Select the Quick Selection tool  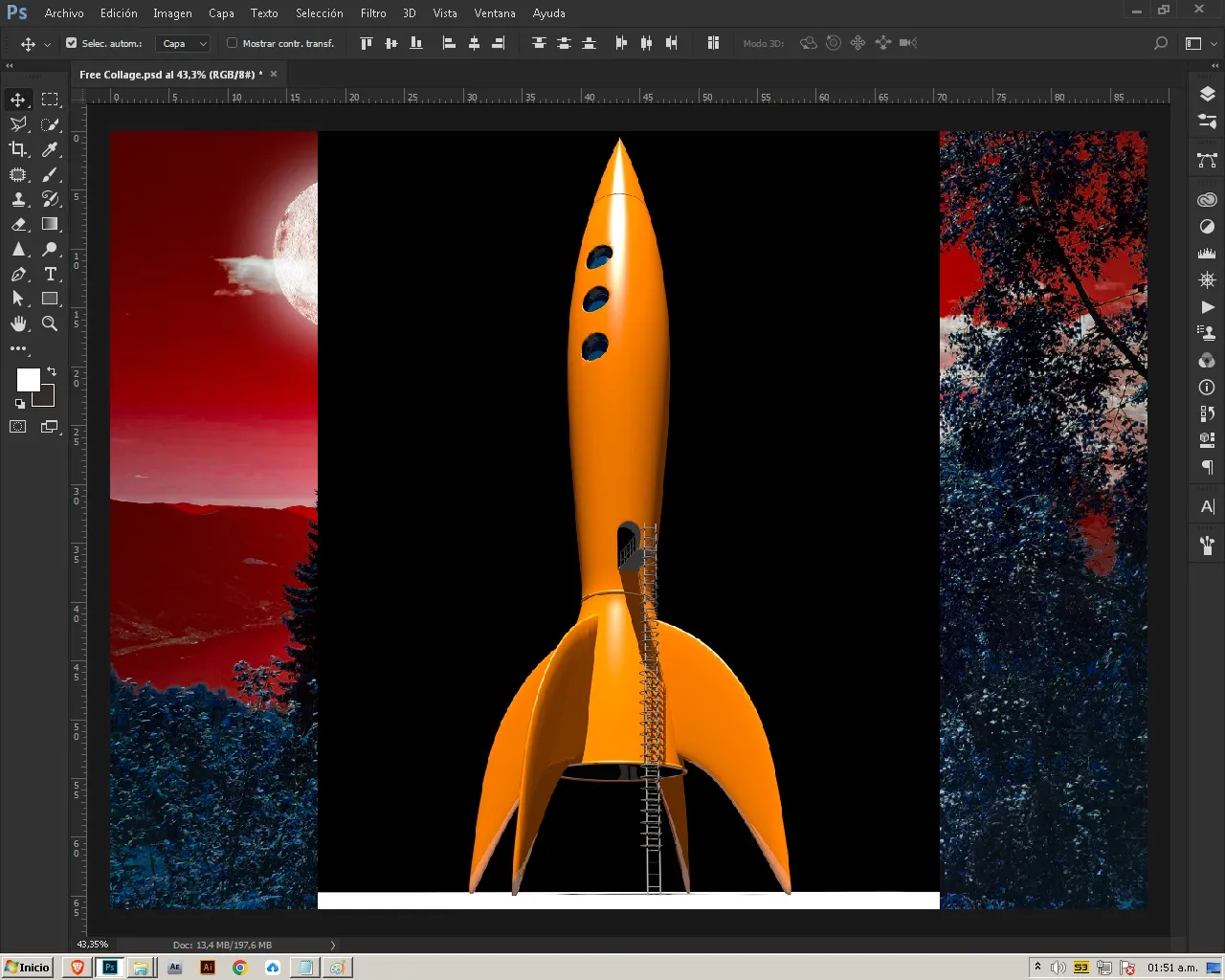point(50,124)
